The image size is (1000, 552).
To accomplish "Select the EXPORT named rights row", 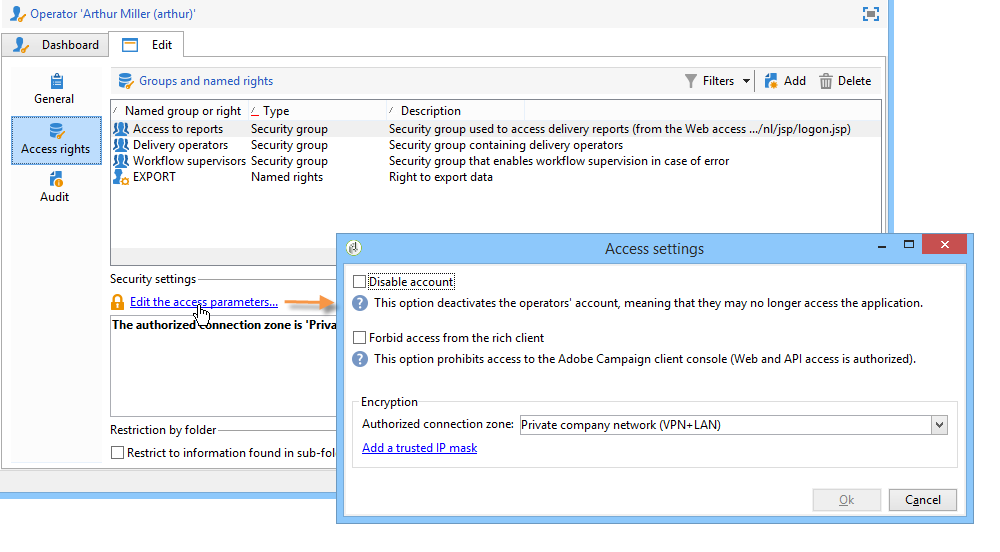I will click(x=154, y=177).
